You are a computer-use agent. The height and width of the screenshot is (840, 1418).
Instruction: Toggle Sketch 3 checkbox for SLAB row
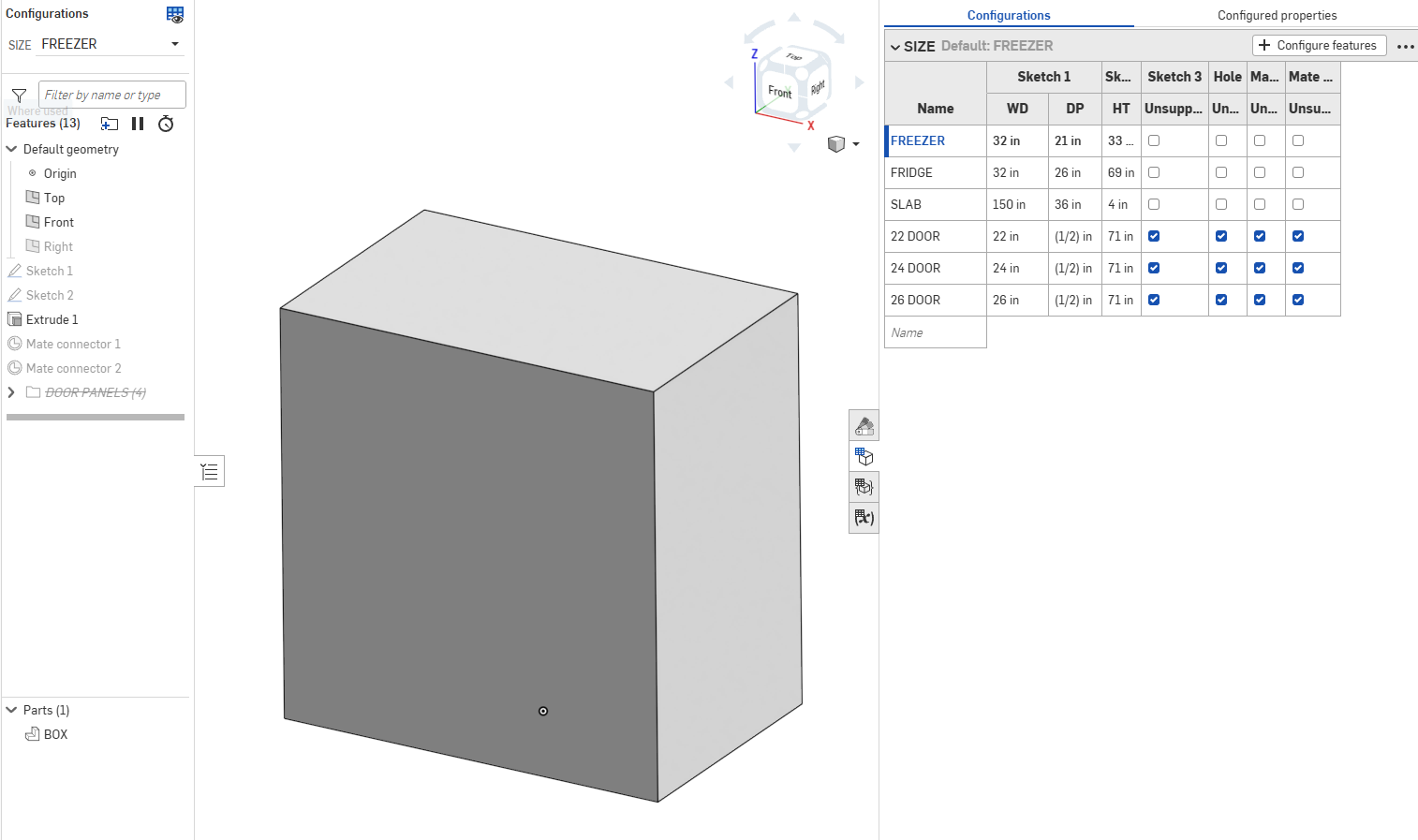pos(1154,204)
